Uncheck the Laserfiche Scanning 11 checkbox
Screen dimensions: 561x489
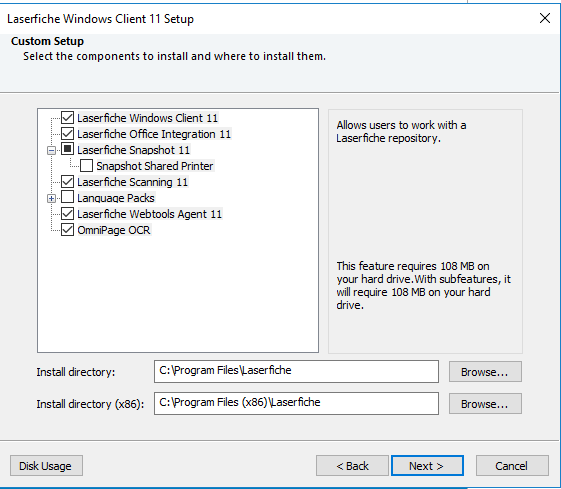(67, 182)
